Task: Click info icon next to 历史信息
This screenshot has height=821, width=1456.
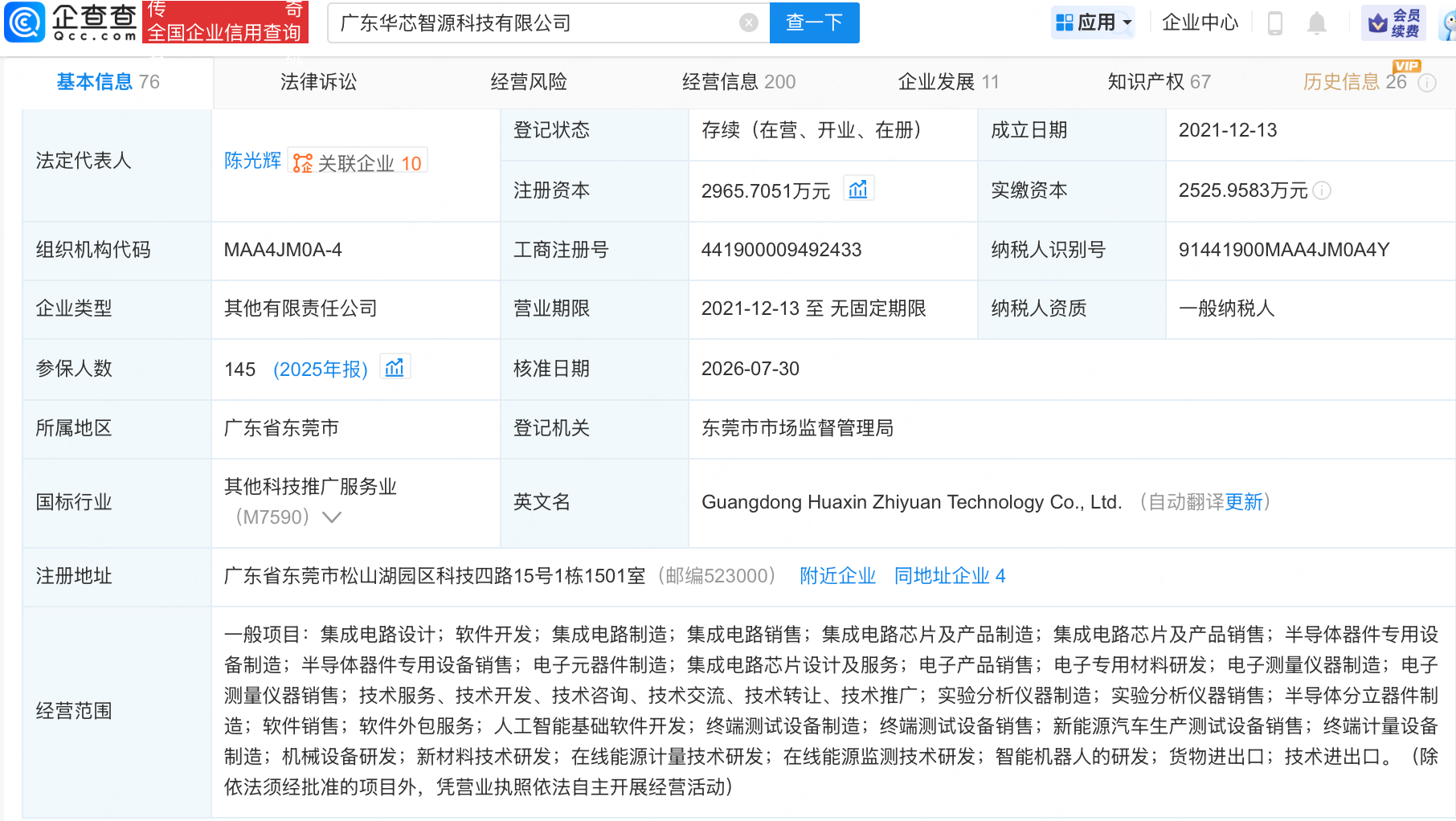Action: pos(1427,83)
